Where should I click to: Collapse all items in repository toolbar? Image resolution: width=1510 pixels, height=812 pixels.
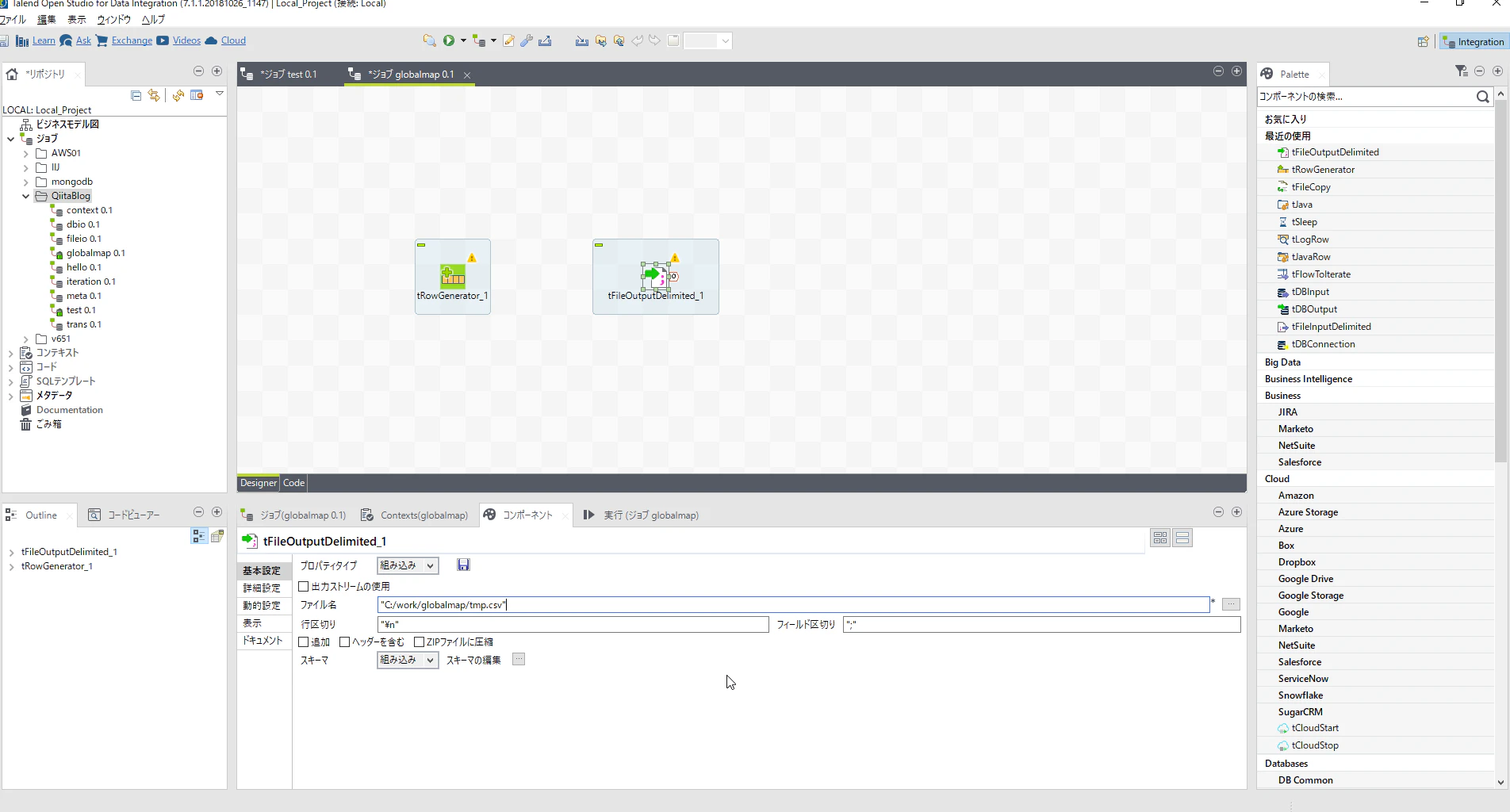[x=136, y=95]
